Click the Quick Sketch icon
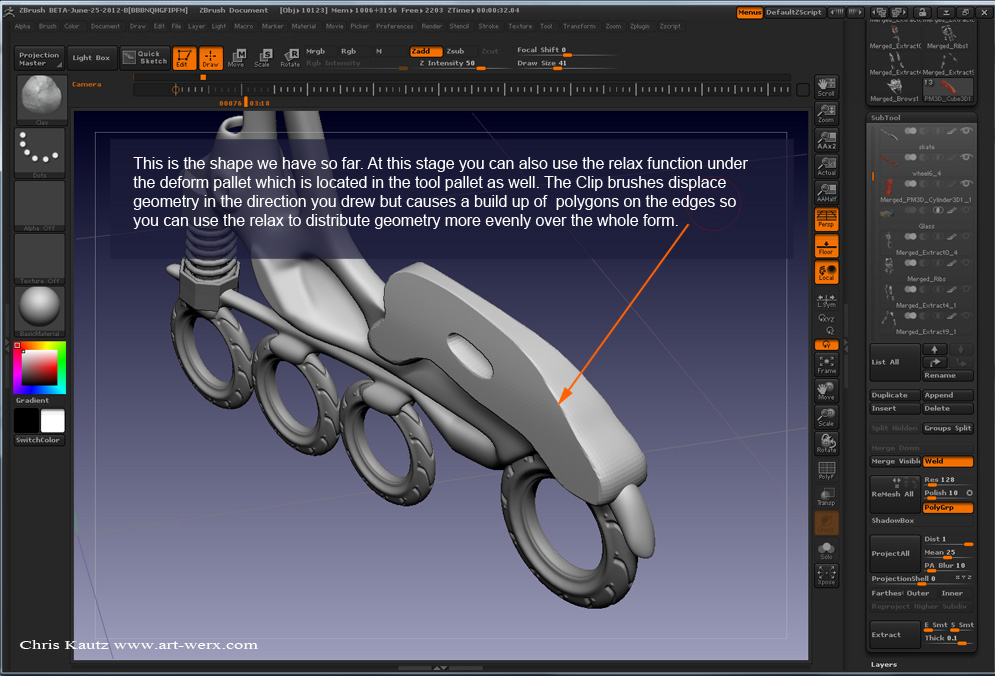 [145, 58]
